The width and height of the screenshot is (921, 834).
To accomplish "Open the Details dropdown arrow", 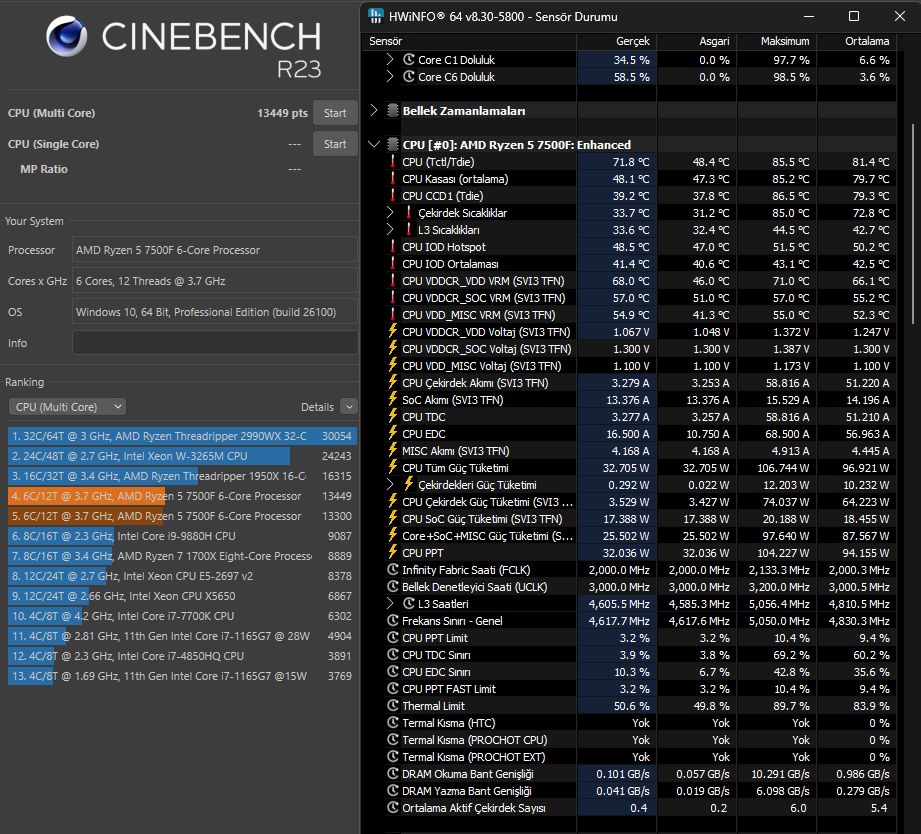I will click(x=349, y=407).
